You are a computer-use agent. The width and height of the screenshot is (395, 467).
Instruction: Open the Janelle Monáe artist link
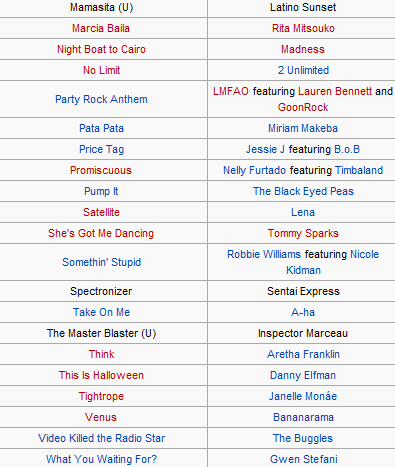click(303, 396)
